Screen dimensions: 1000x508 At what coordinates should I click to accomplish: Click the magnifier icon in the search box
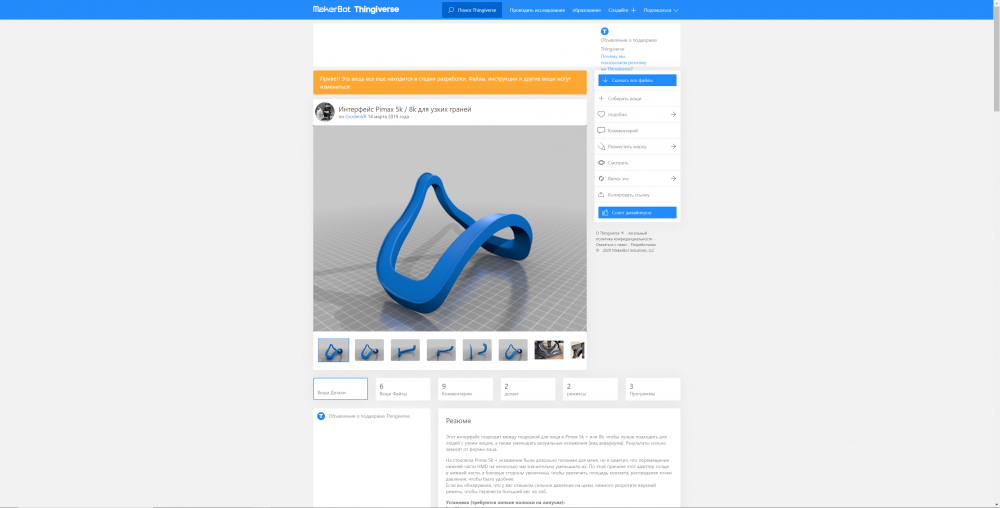(x=451, y=10)
